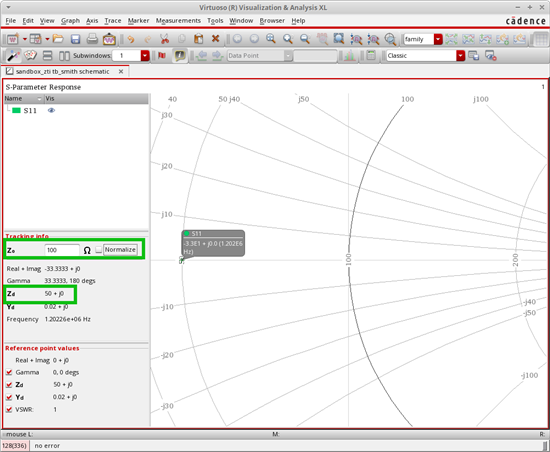Click the tracking Gamma value 33.3333, 180 degs
This screenshot has height=452, width=550.
click(70, 281)
